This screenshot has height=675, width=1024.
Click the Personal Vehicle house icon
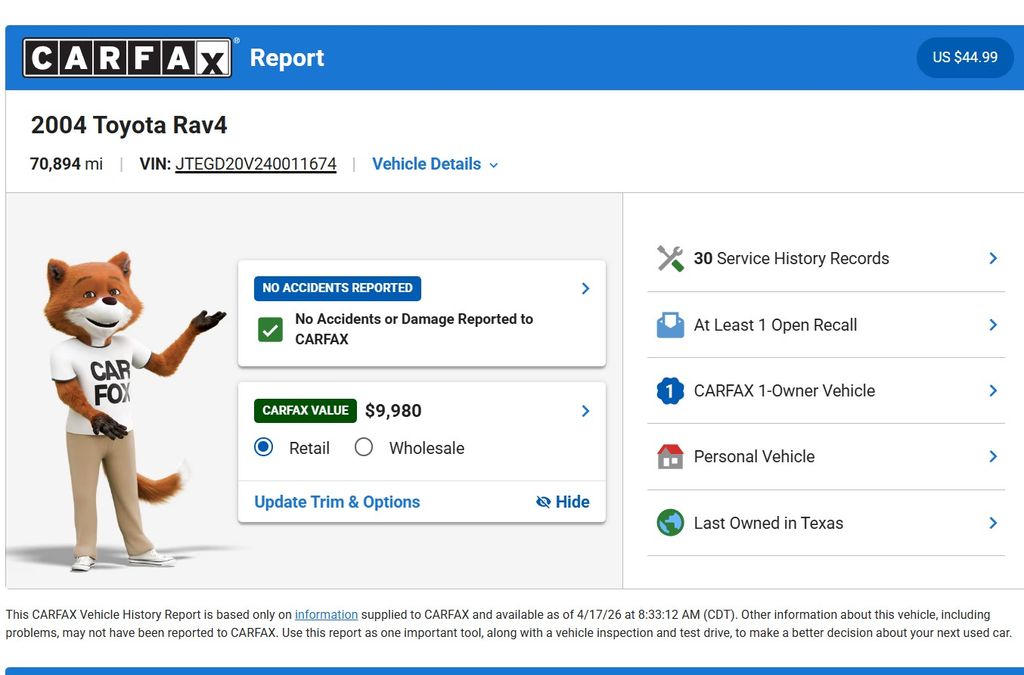click(670, 457)
